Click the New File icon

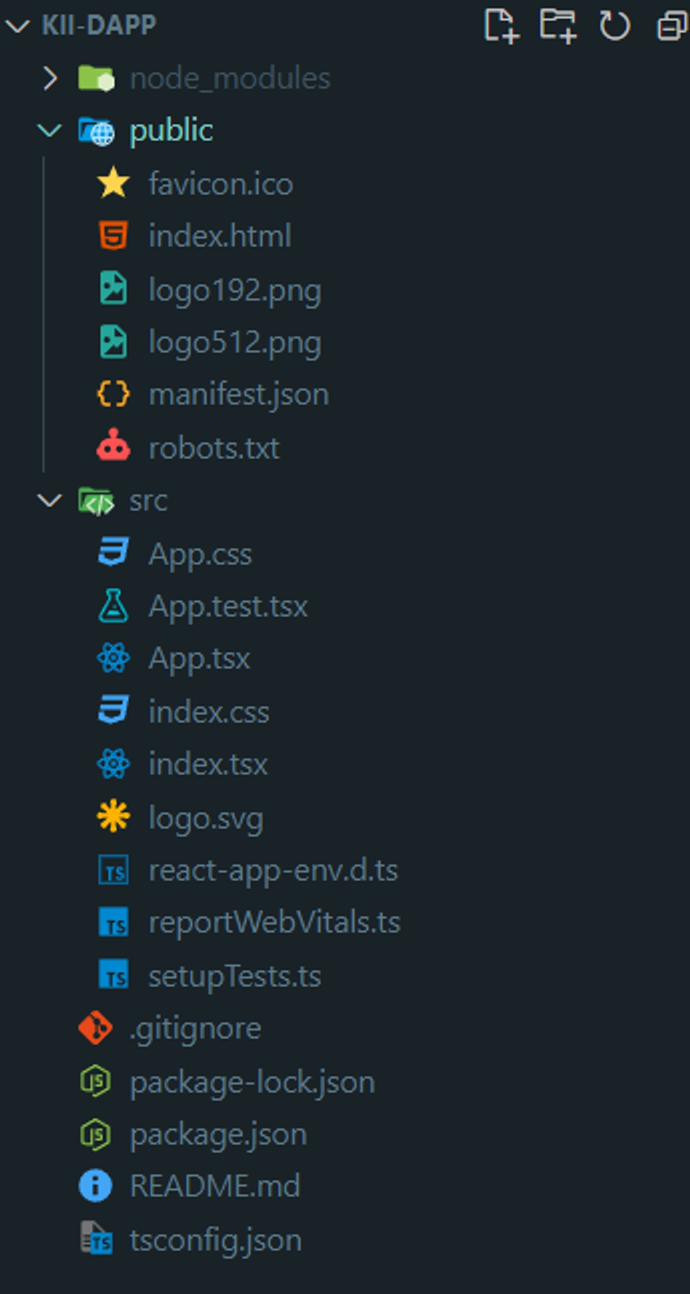click(501, 25)
